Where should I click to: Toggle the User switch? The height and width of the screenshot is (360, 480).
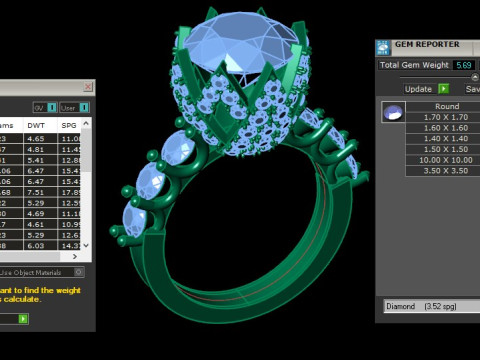[74, 108]
